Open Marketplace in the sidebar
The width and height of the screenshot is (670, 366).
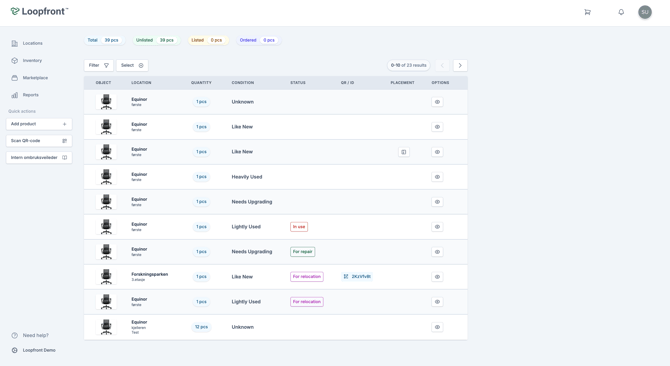30,78
